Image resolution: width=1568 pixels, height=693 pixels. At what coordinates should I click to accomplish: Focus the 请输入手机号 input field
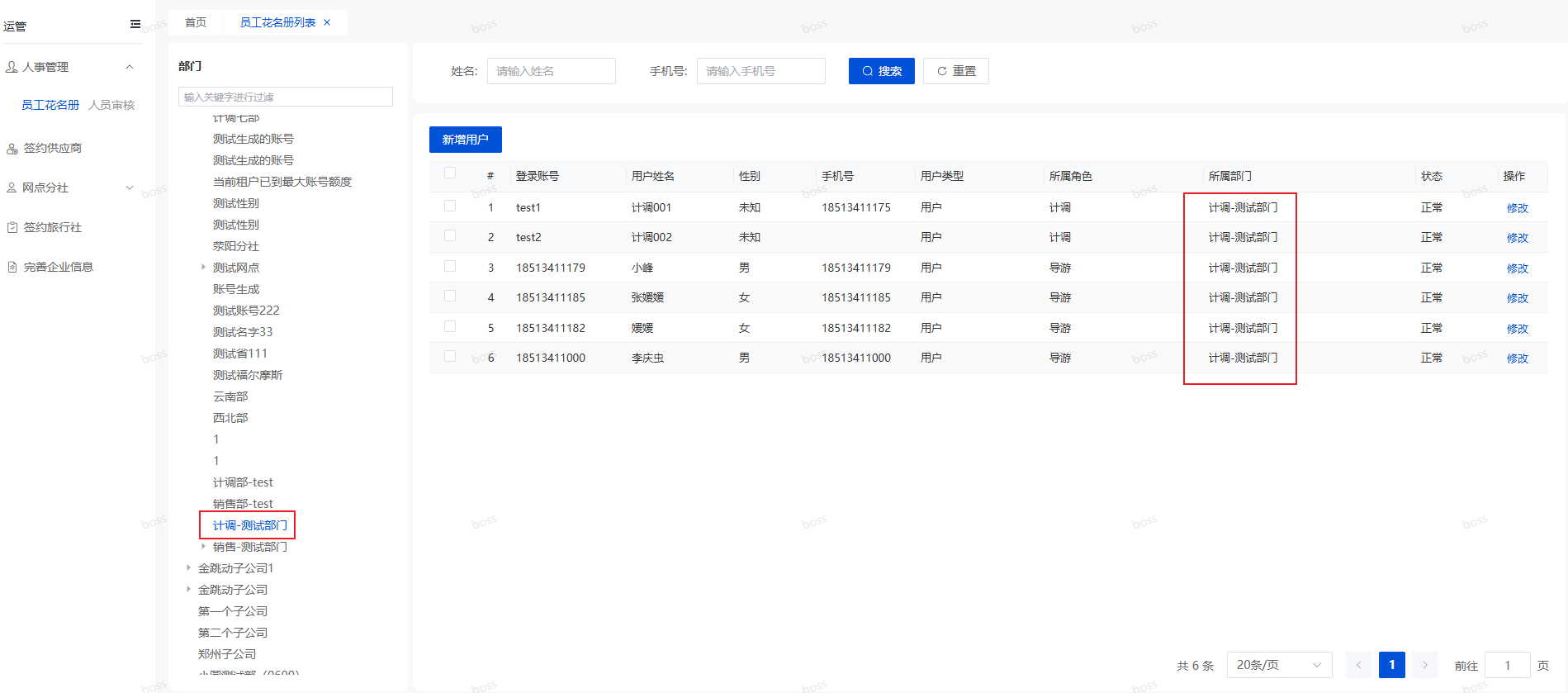tap(760, 71)
